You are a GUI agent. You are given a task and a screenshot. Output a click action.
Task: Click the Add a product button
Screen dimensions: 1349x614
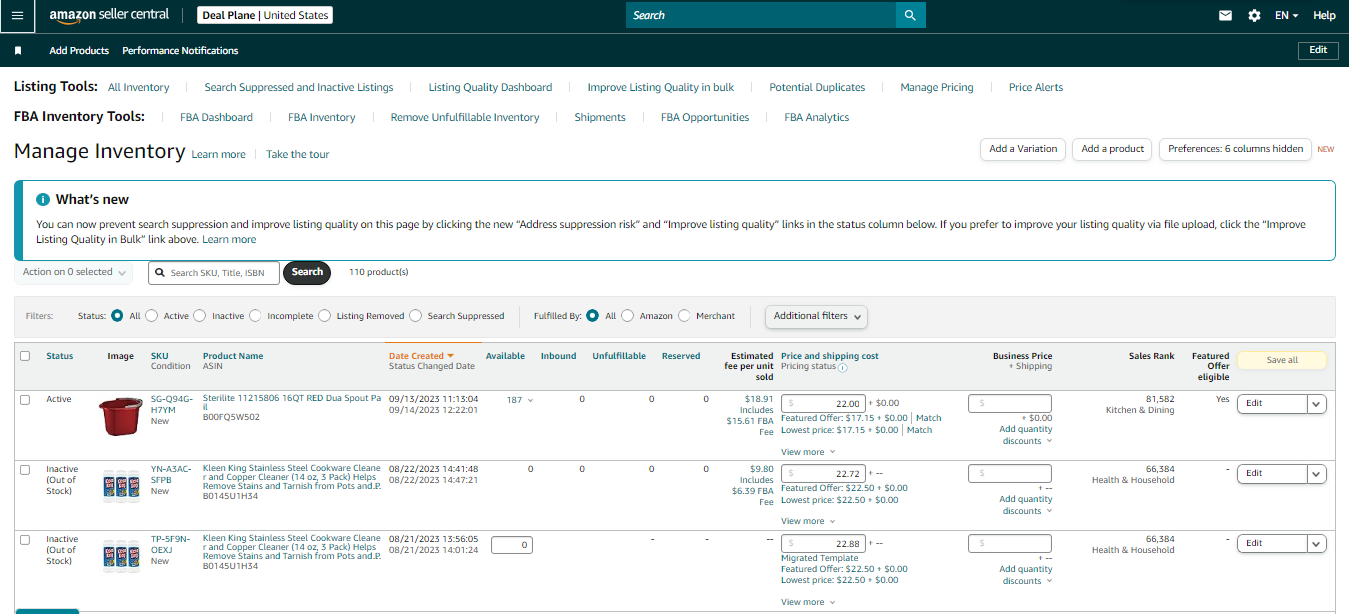[x=1112, y=149]
